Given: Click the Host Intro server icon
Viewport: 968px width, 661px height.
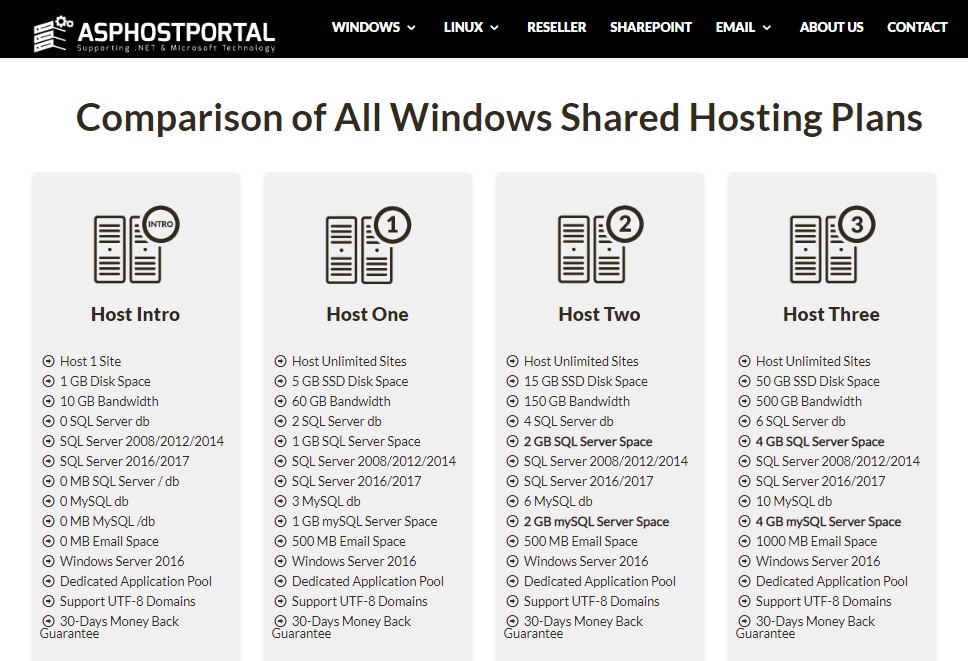Looking at the screenshot, I should pyautogui.click(x=136, y=244).
